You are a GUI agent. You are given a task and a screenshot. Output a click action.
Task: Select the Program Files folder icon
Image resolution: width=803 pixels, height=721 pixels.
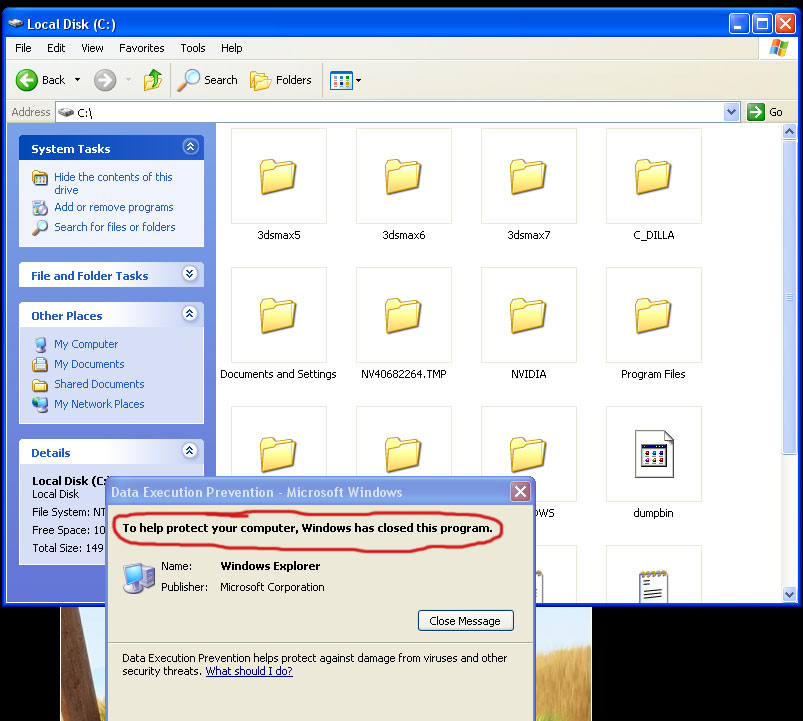tap(653, 315)
